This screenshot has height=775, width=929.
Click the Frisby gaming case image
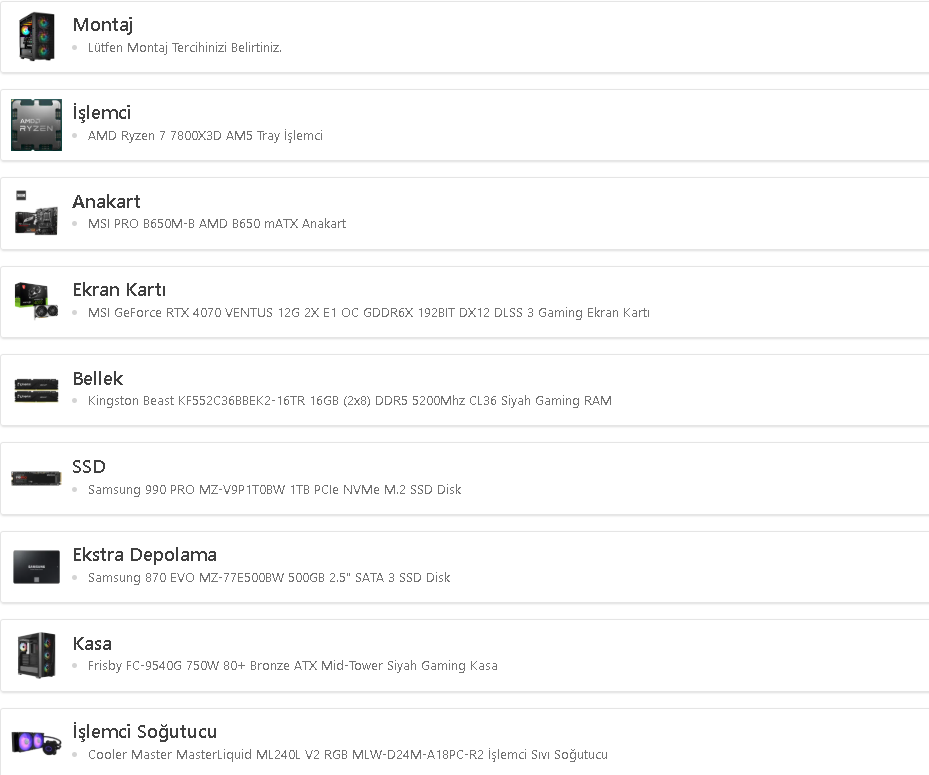pyautogui.click(x=36, y=655)
